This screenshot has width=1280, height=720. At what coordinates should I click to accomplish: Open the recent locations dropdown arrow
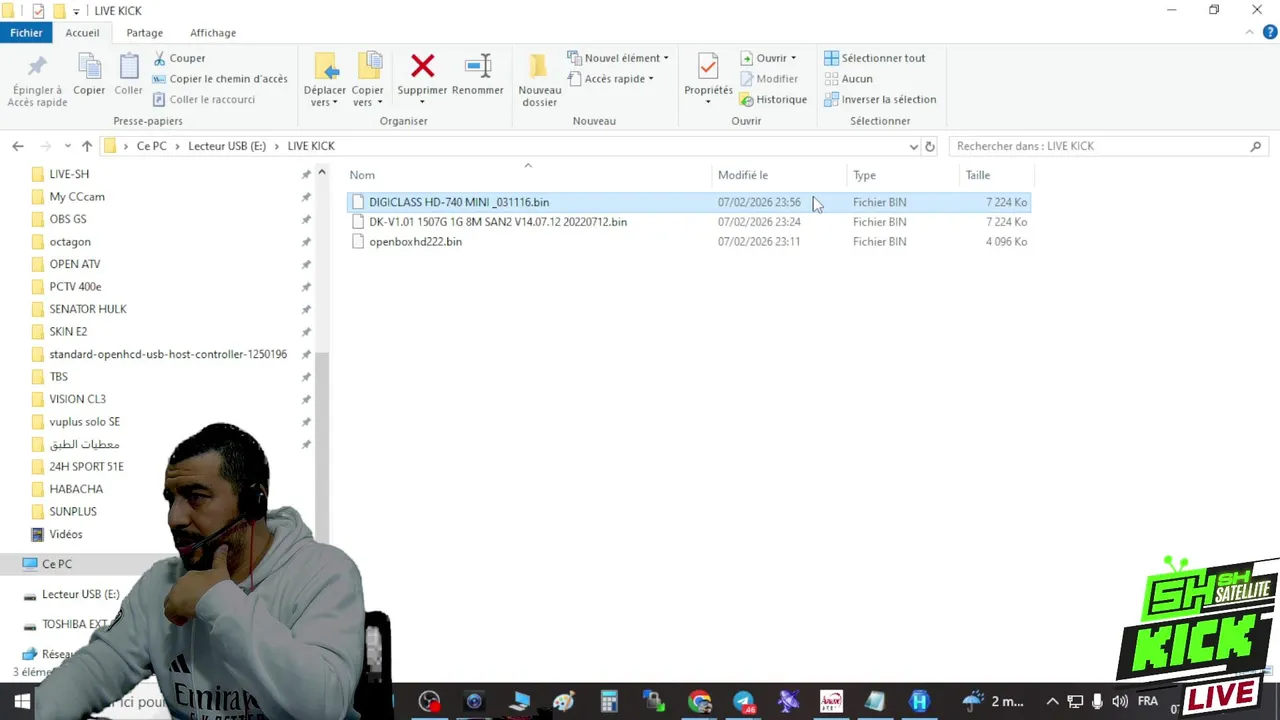point(67,146)
